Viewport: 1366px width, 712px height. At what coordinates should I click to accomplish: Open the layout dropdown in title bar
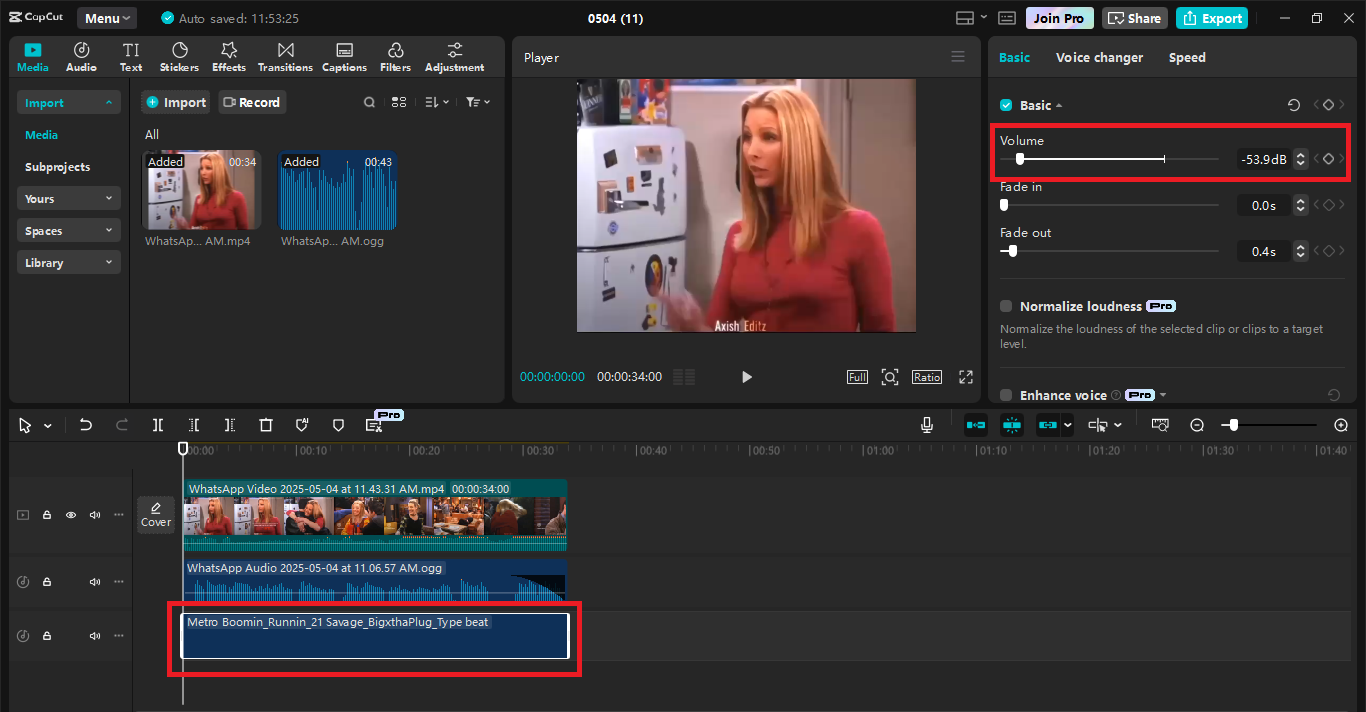pyautogui.click(x=971, y=18)
